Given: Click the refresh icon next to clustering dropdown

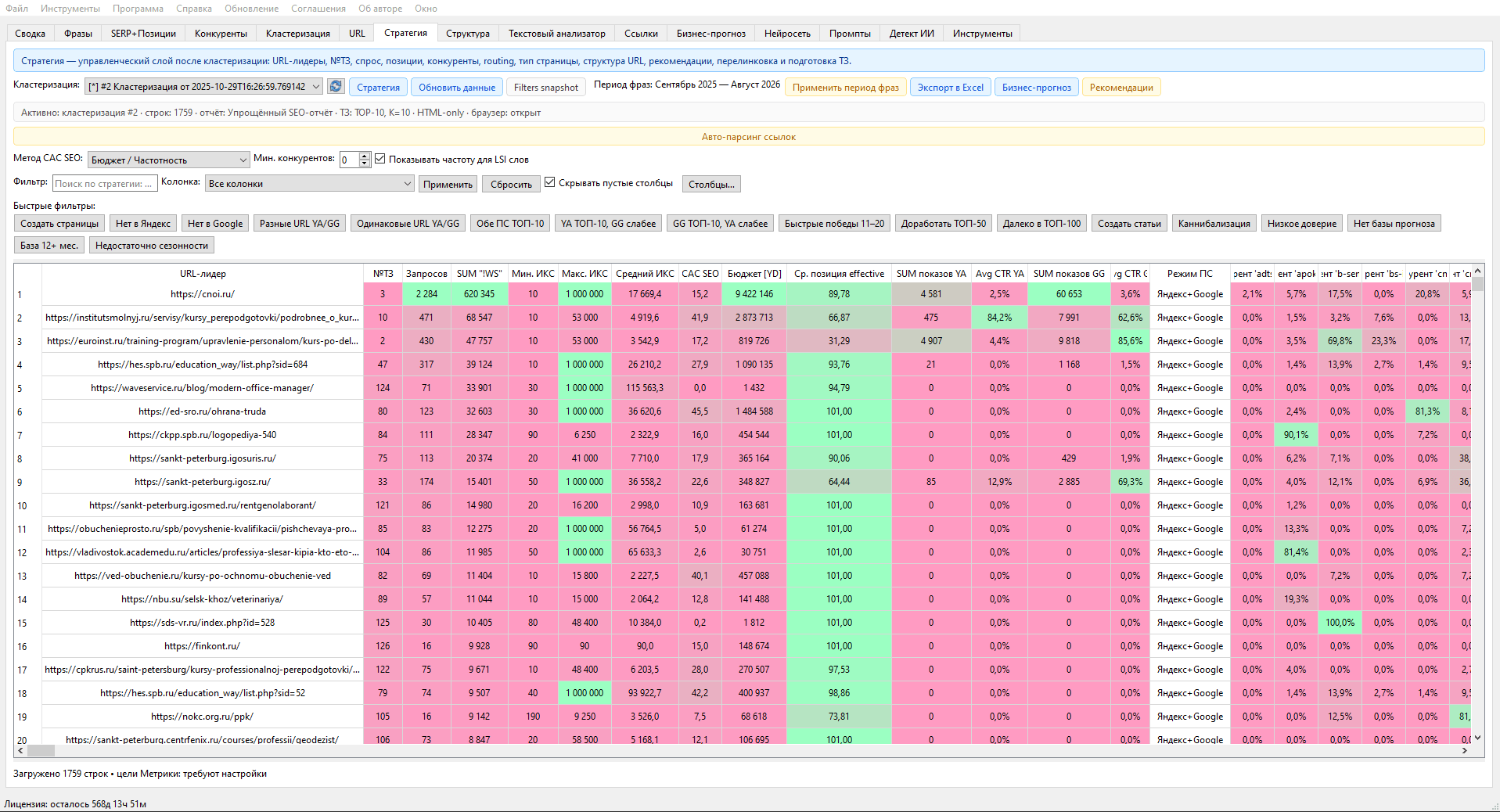Looking at the screenshot, I should [336, 87].
